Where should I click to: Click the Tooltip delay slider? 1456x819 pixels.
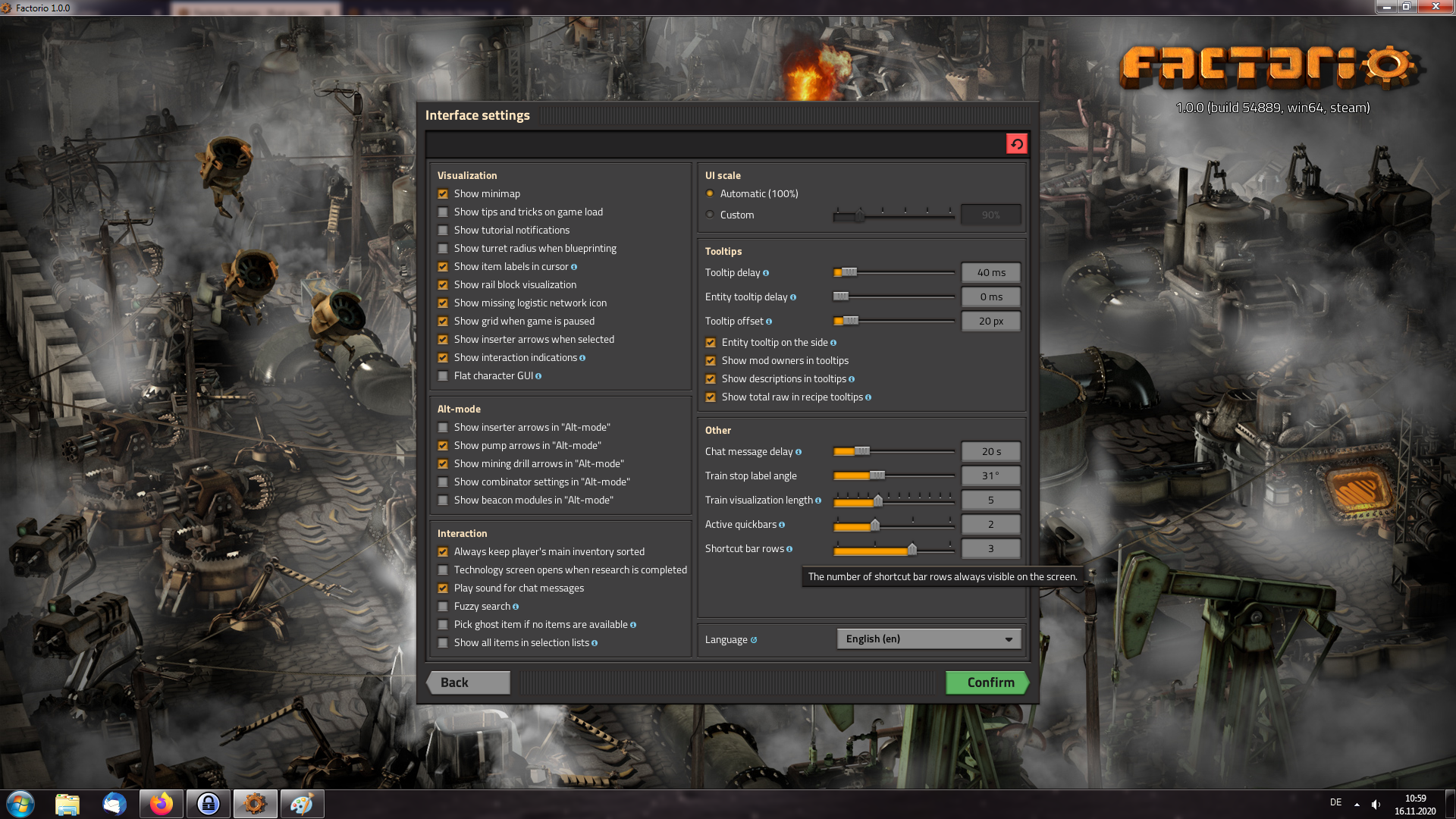(x=894, y=272)
